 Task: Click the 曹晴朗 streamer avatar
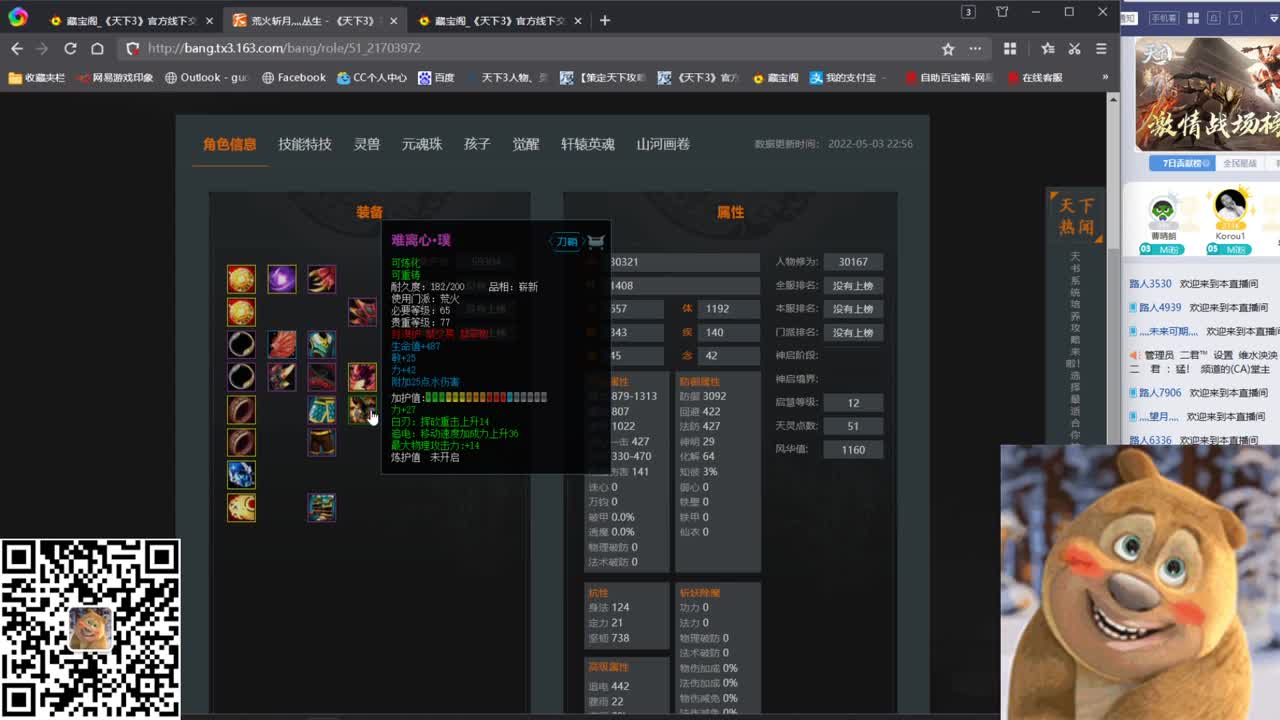tap(1165, 213)
